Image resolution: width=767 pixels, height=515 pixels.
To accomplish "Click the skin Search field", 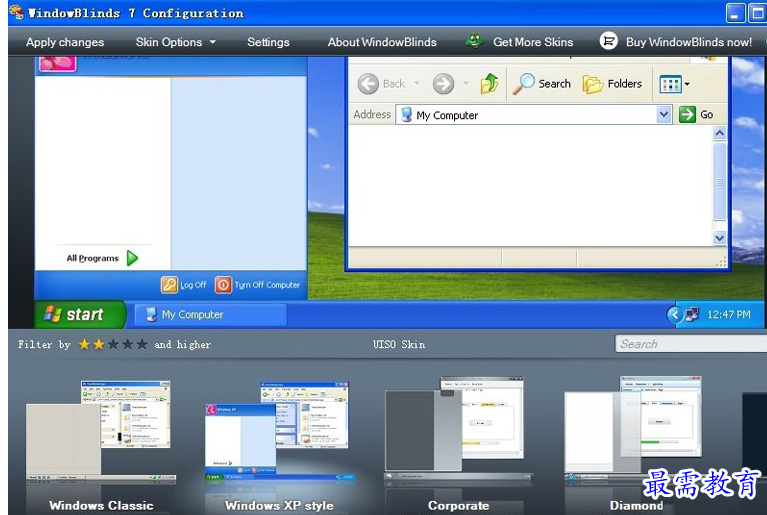I will click(x=691, y=344).
